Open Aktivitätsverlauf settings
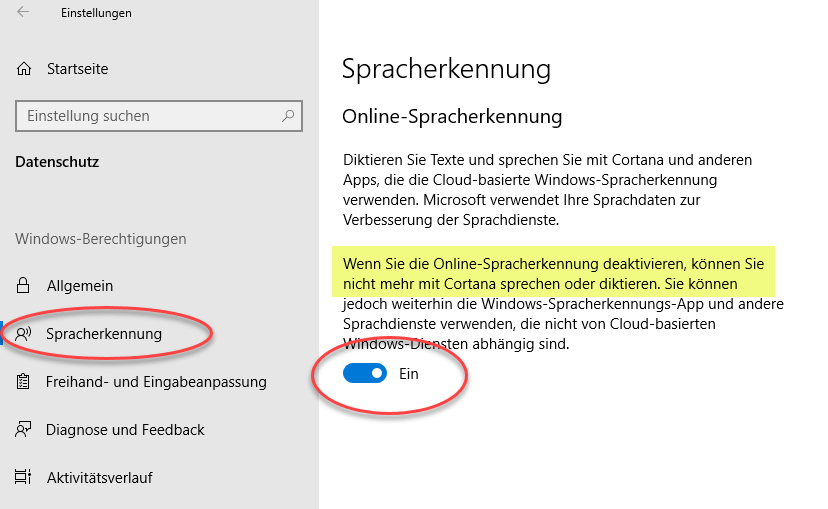Viewport: 828px width, 509px height. pyautogui.click(x=99, y=478)
